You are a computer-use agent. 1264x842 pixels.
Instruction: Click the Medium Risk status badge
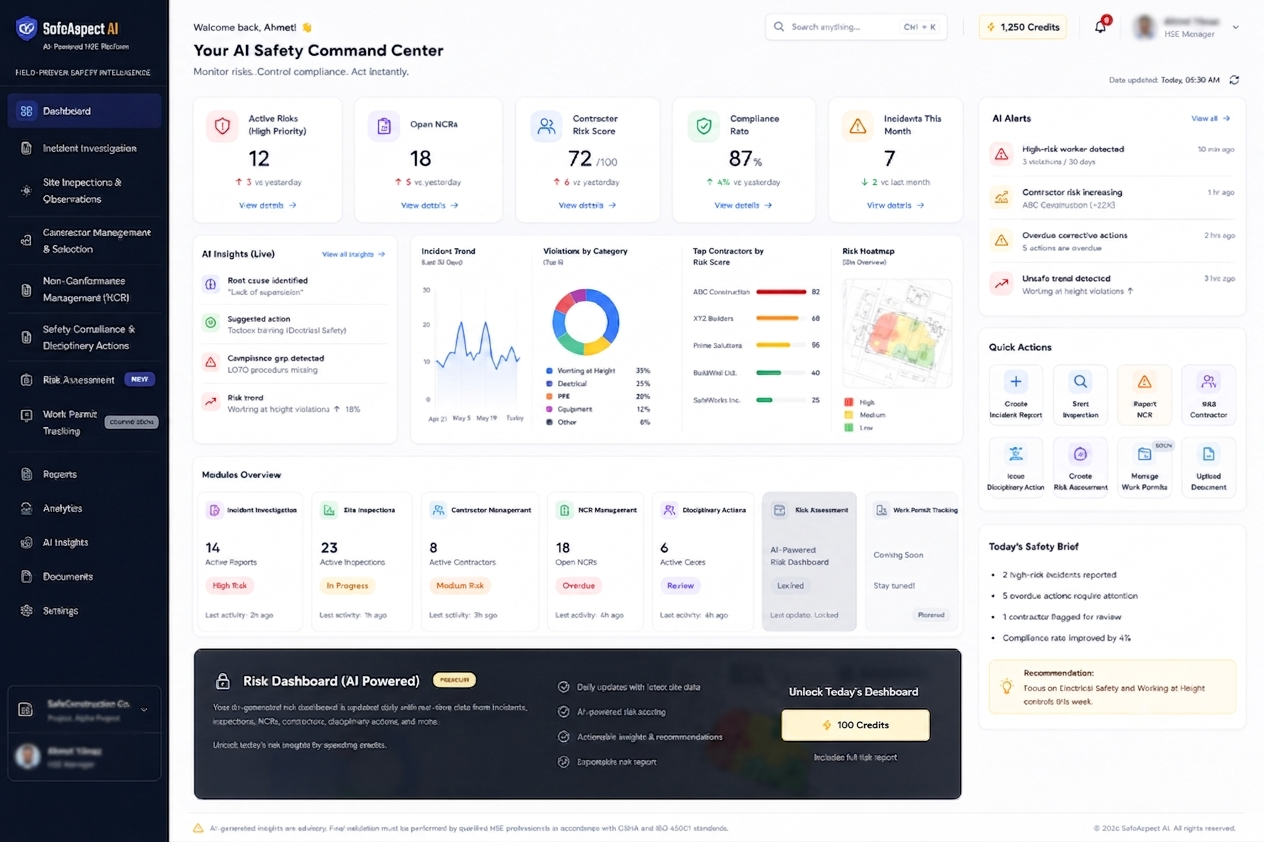point(460,586)
